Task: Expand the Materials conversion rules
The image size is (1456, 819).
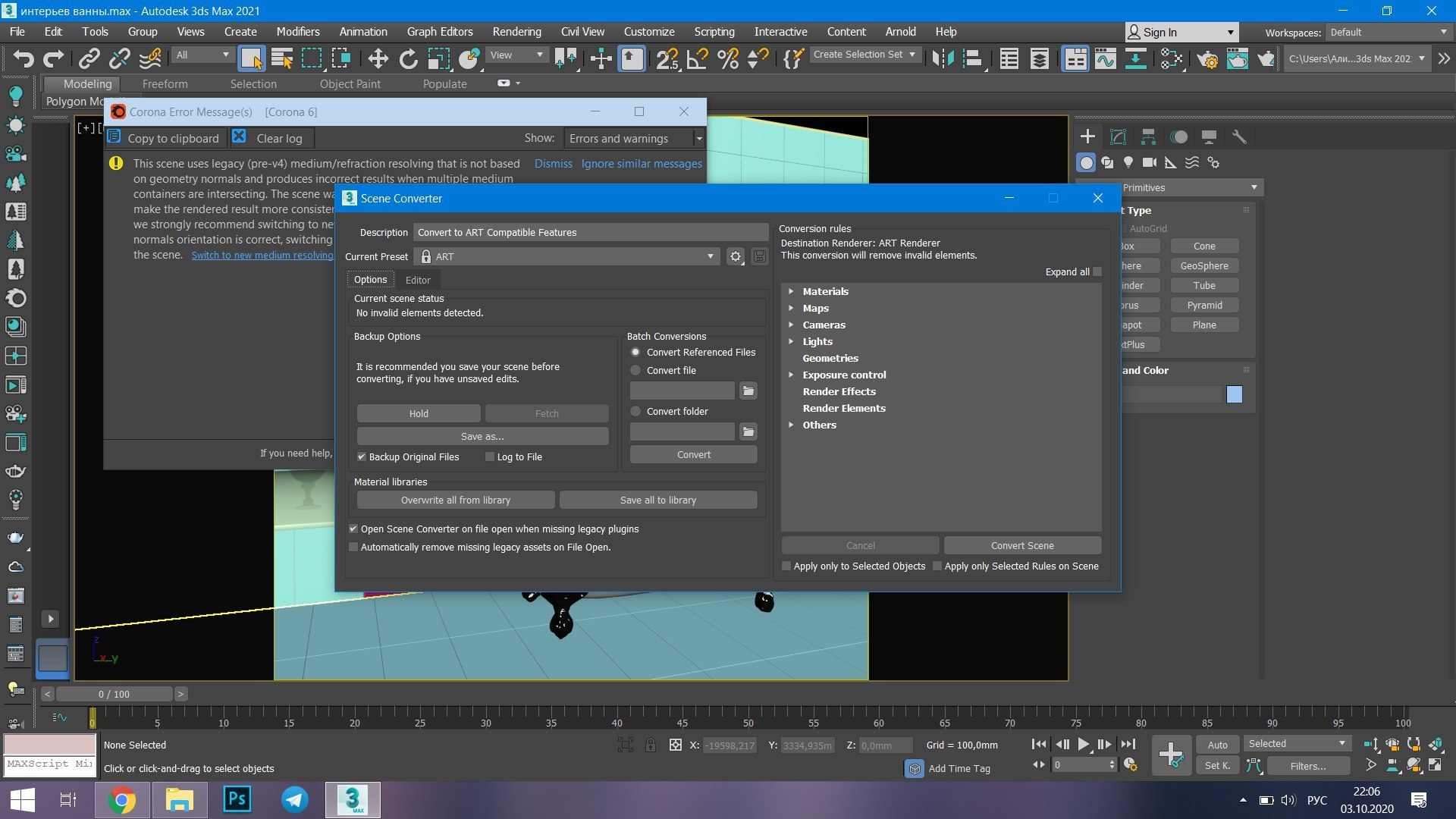Action: click(791, 291)
